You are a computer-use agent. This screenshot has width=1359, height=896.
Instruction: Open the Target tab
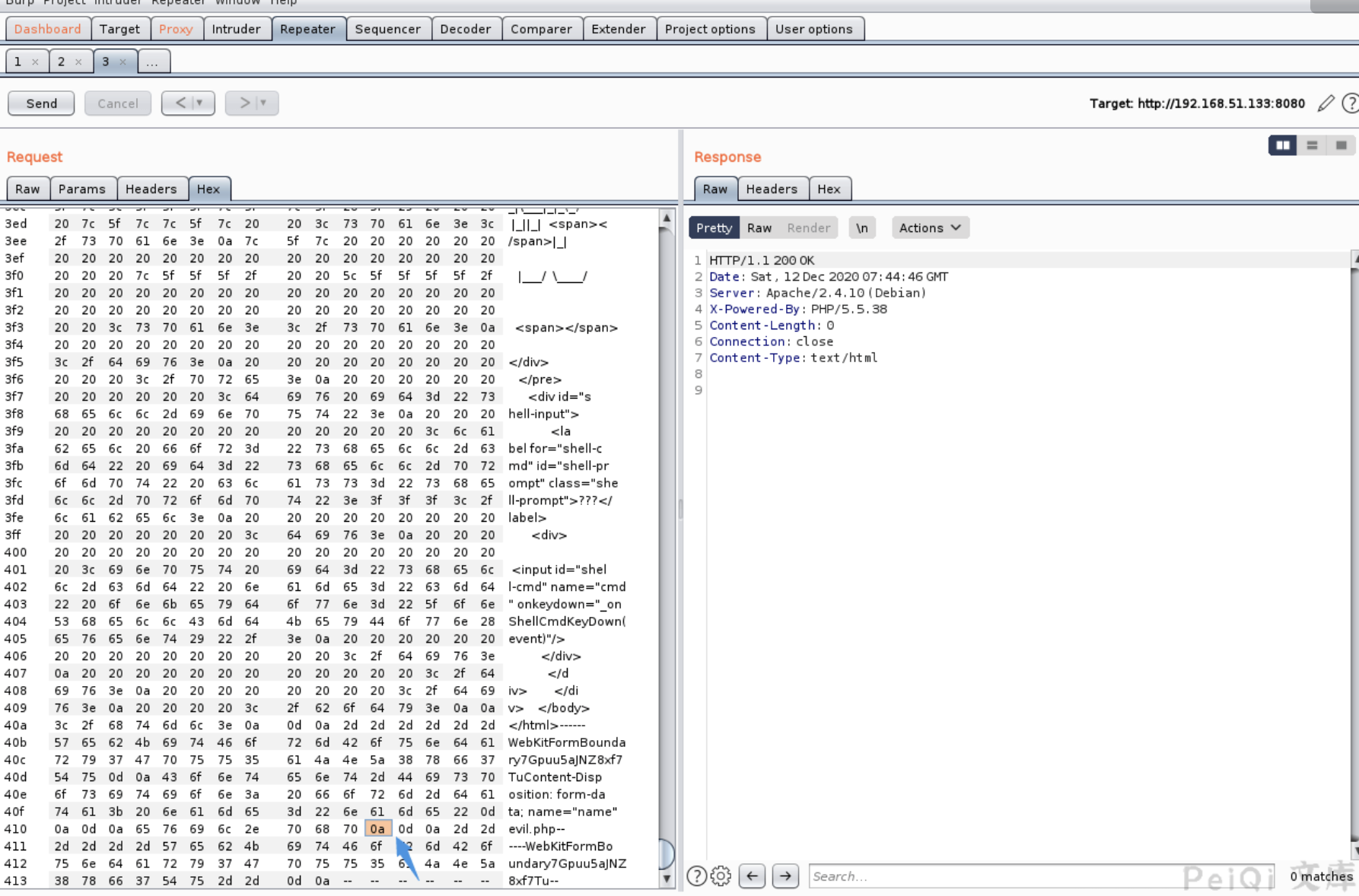pos(119,29)
